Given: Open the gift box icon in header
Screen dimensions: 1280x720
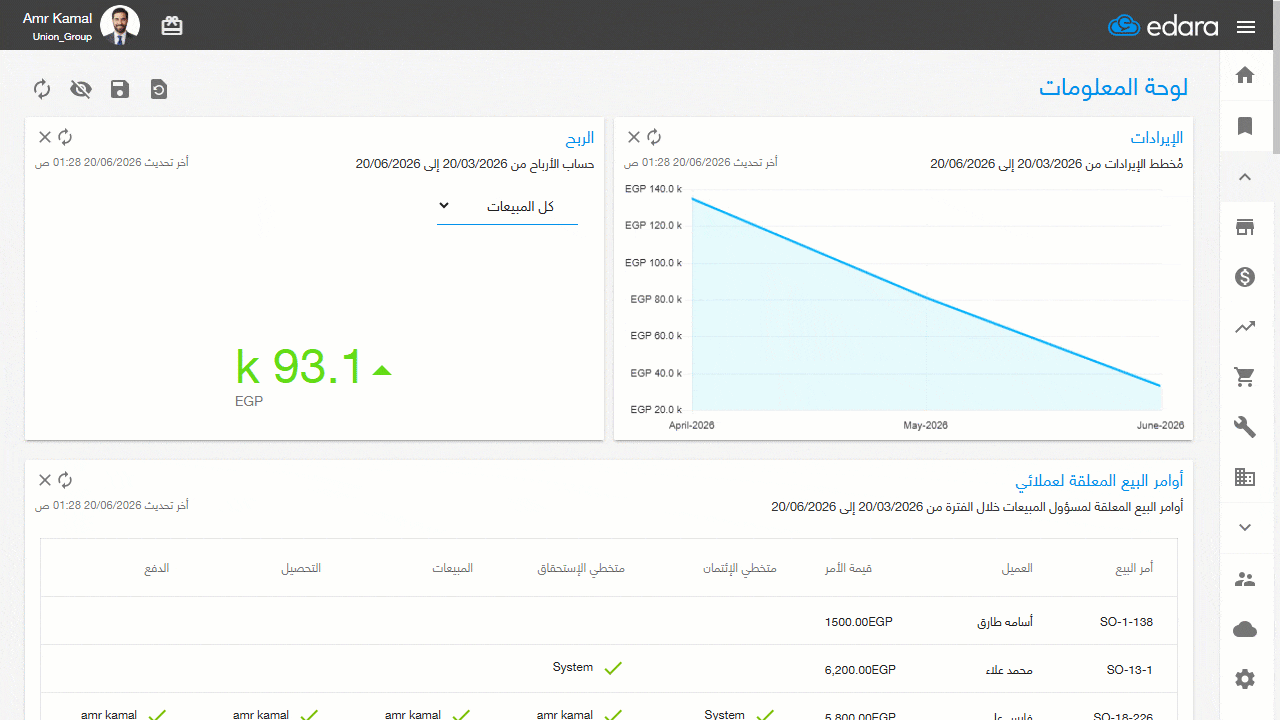Looking at the screenshot, I should point(172,26).
